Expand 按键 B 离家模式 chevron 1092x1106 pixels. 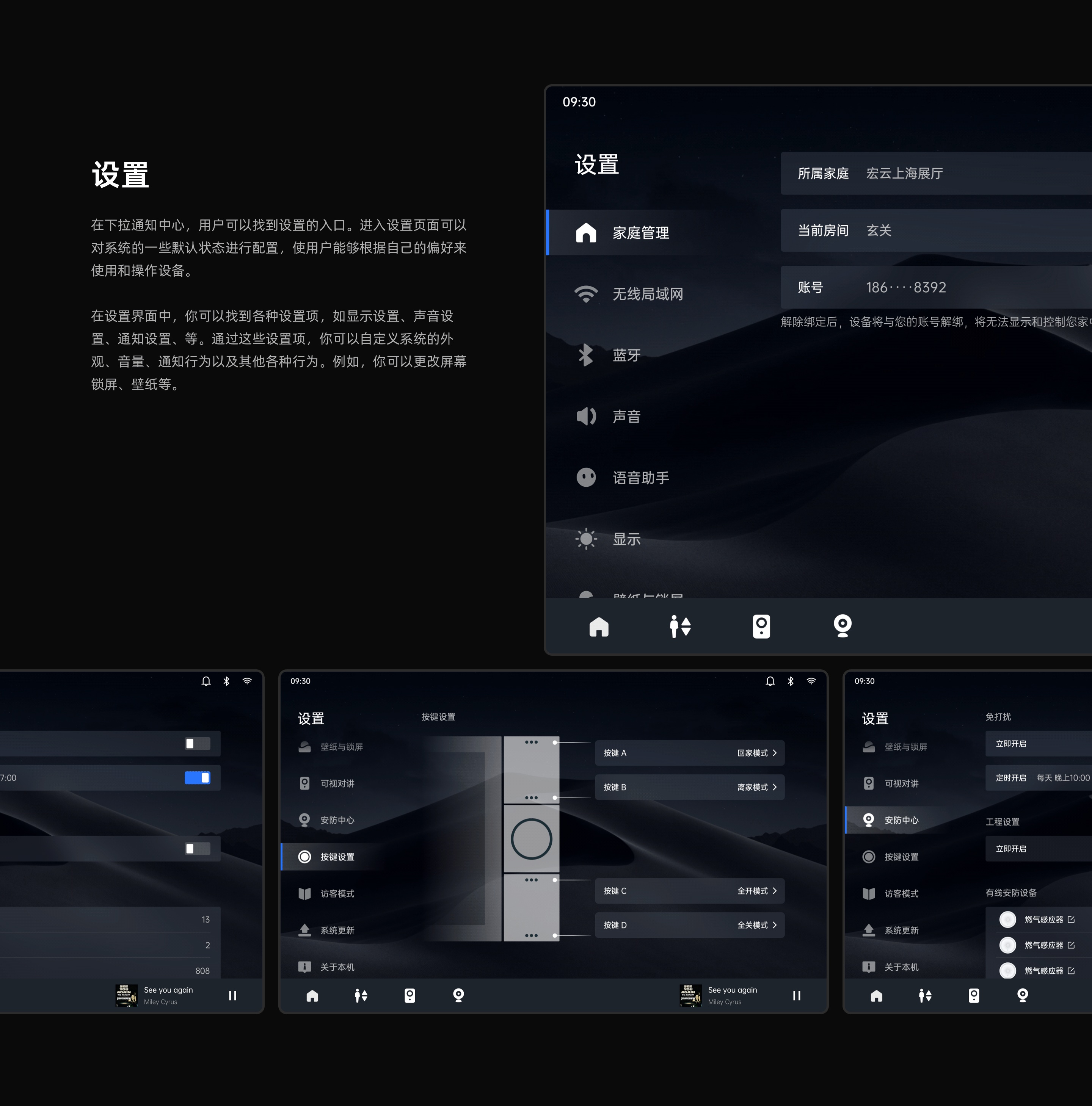point(775,787)
